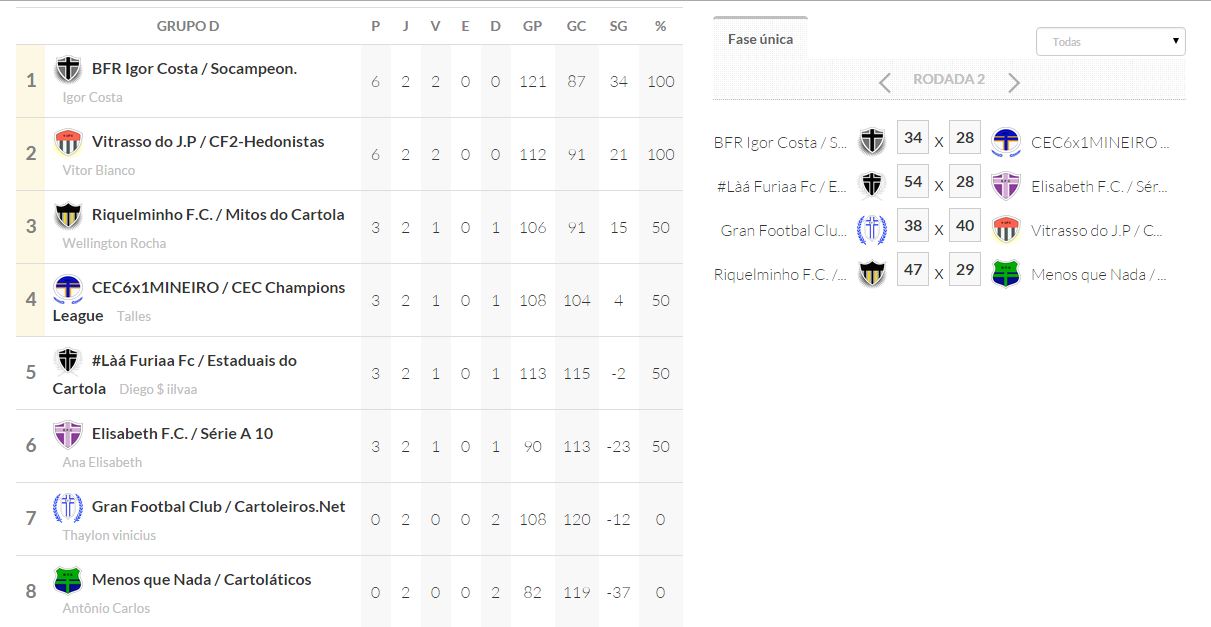The width and height of the screenshot is (1211, 627).
Task: Select the Fase única tab
Action: click(760, 39)
